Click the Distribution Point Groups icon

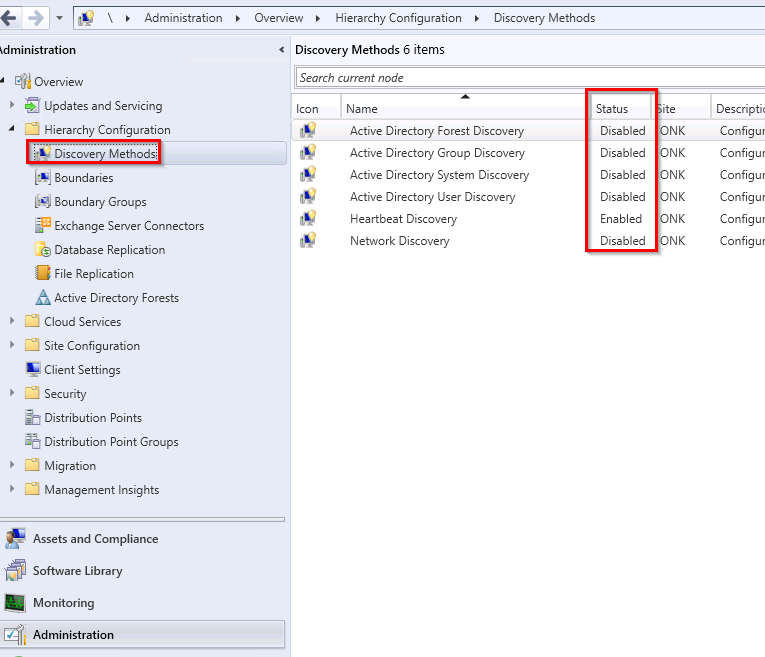[33, 441]
